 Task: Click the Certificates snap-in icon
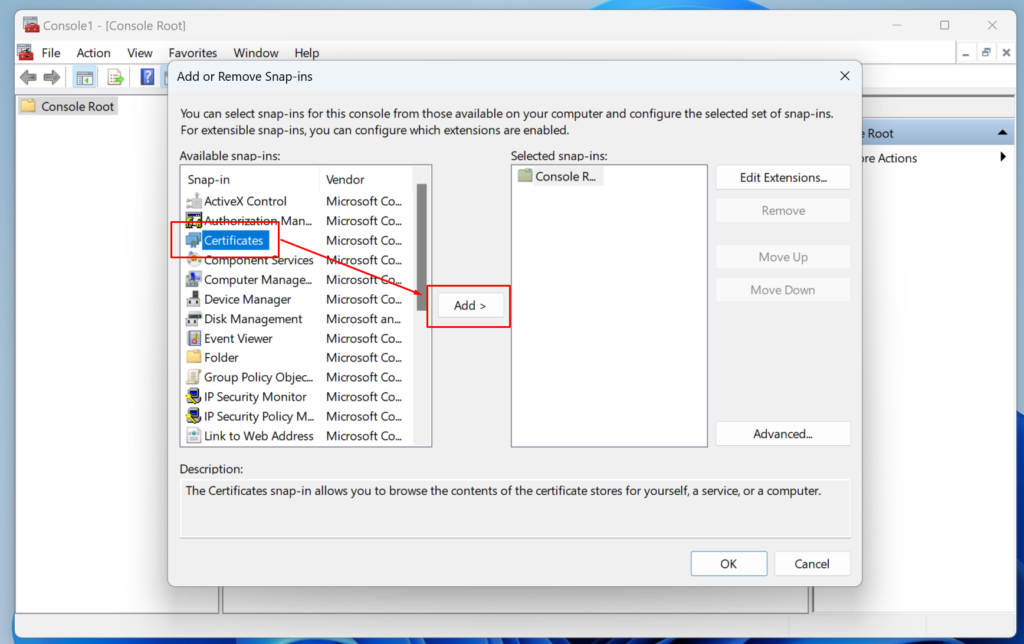point(193,240)
